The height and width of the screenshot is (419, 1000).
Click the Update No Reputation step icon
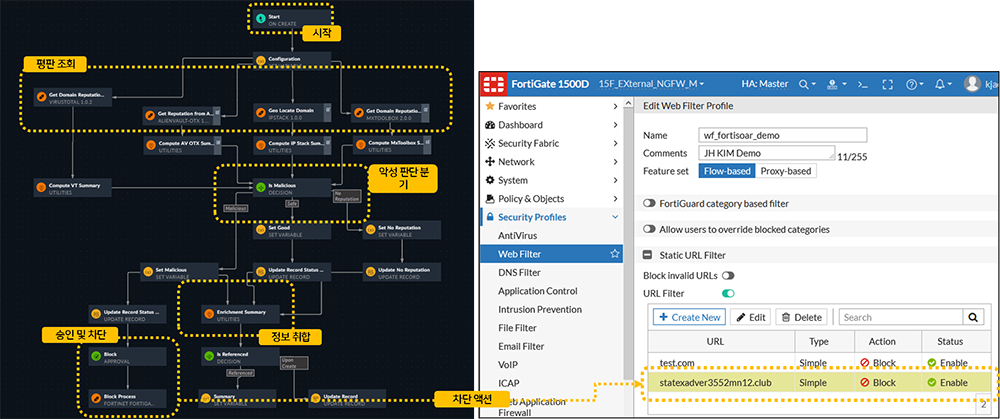click(370, 271)
